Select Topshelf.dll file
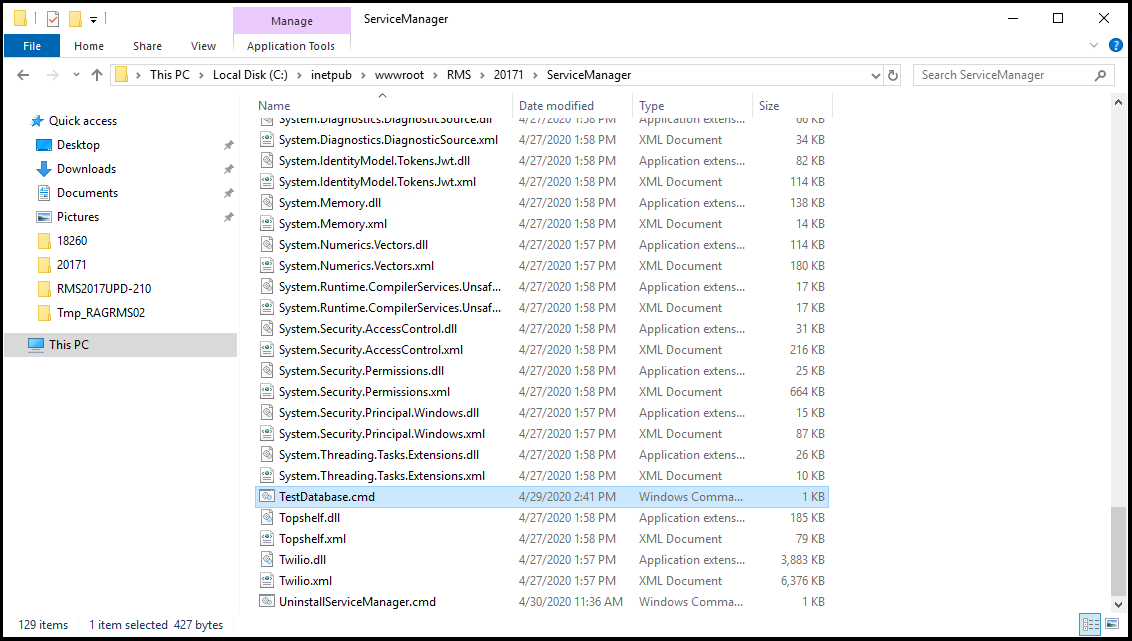This screenshot has width=1132, height=641. click(x=309, y=518)
